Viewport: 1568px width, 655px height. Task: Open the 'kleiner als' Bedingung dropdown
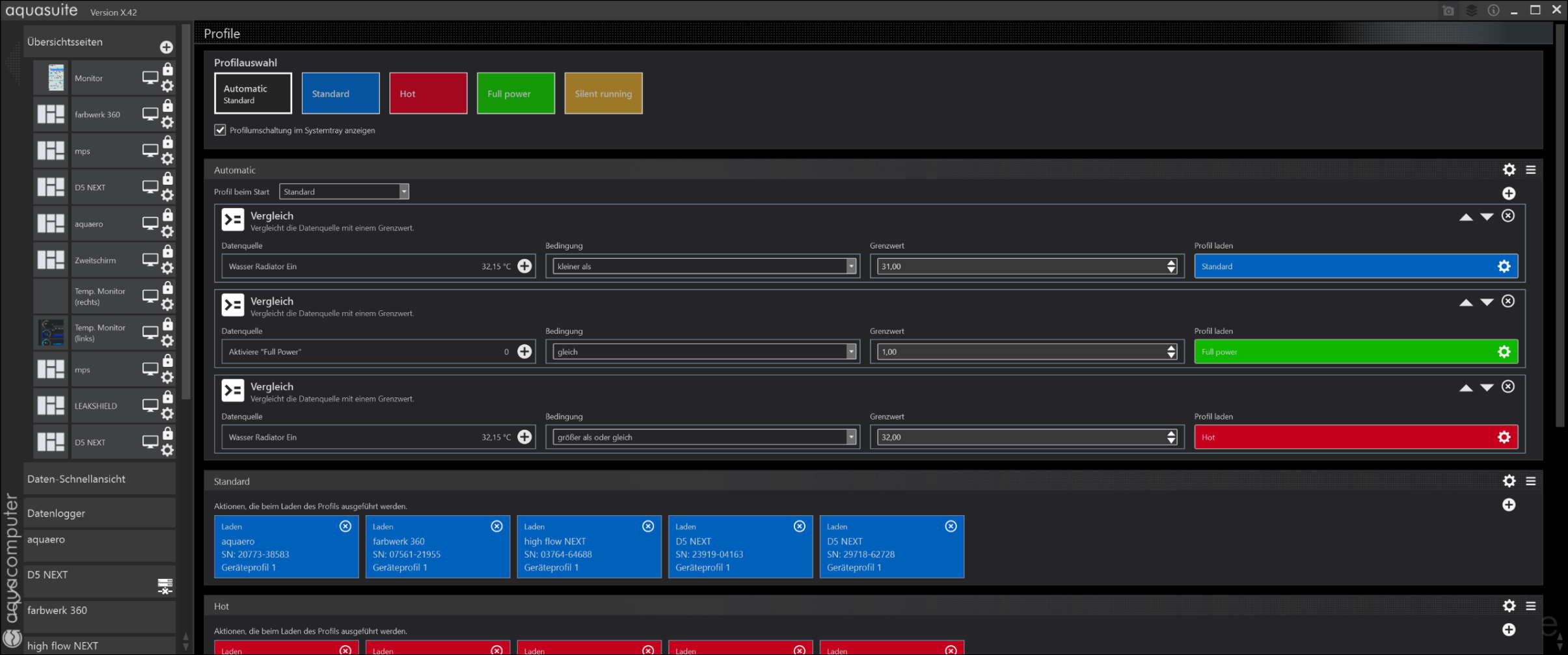point(704,266)
